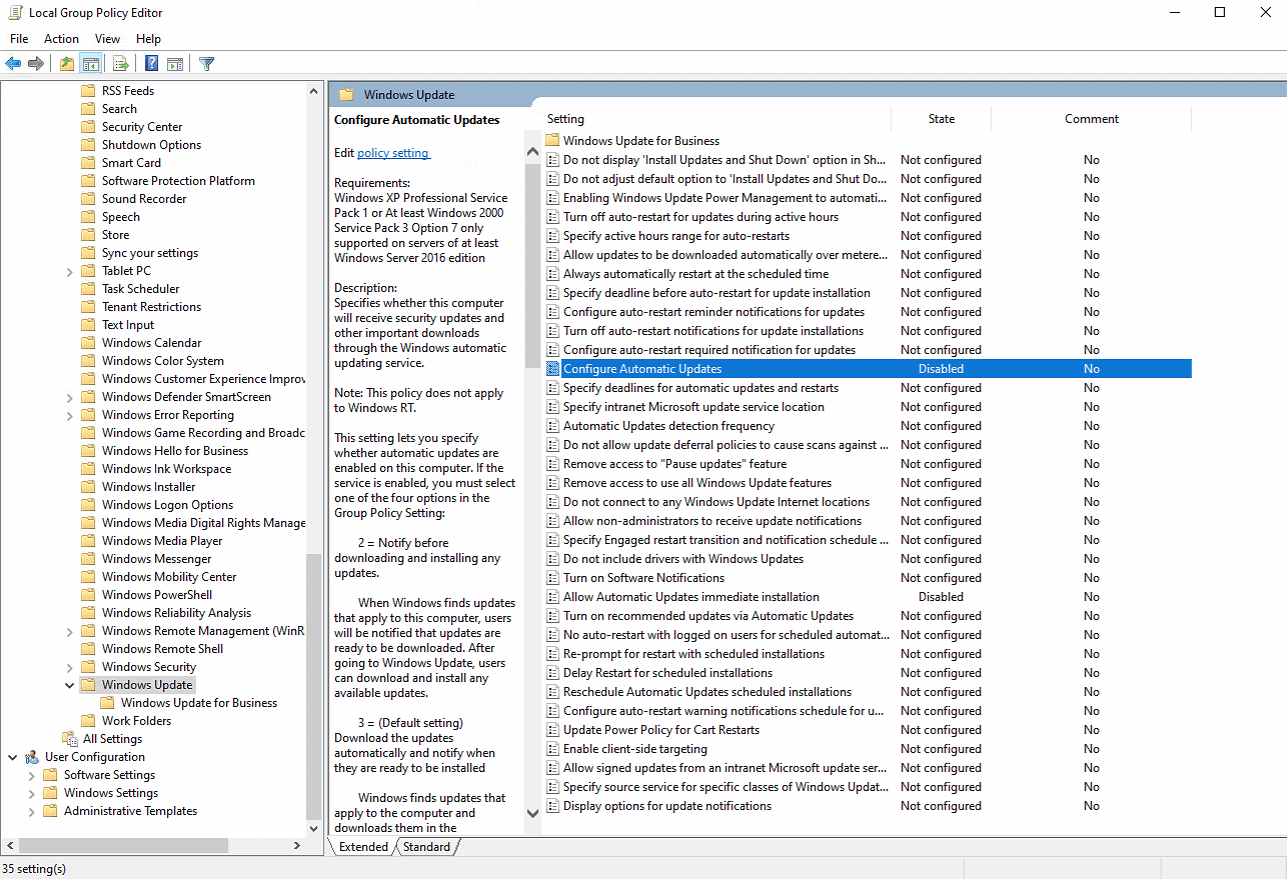The height and width of the screenshot is (880, 1287).
Task: Open the File menu
Action: (x=19, y=38)
